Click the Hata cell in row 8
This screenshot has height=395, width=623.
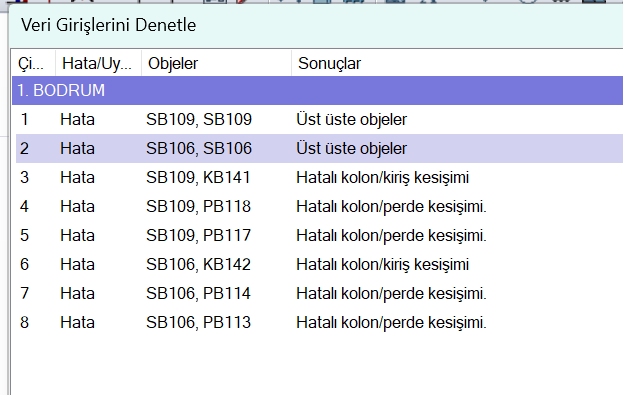(x=77, y=323)
